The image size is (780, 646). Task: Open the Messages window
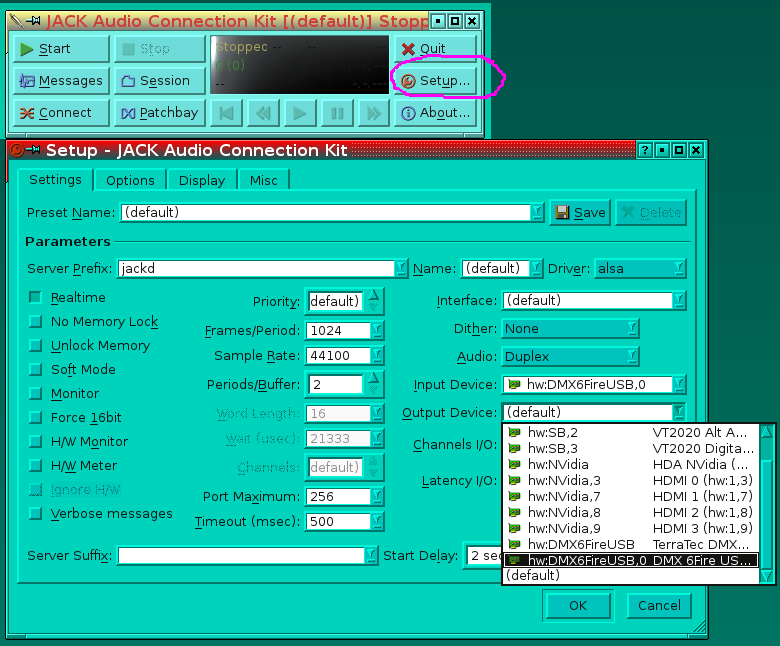click(61, 81)
